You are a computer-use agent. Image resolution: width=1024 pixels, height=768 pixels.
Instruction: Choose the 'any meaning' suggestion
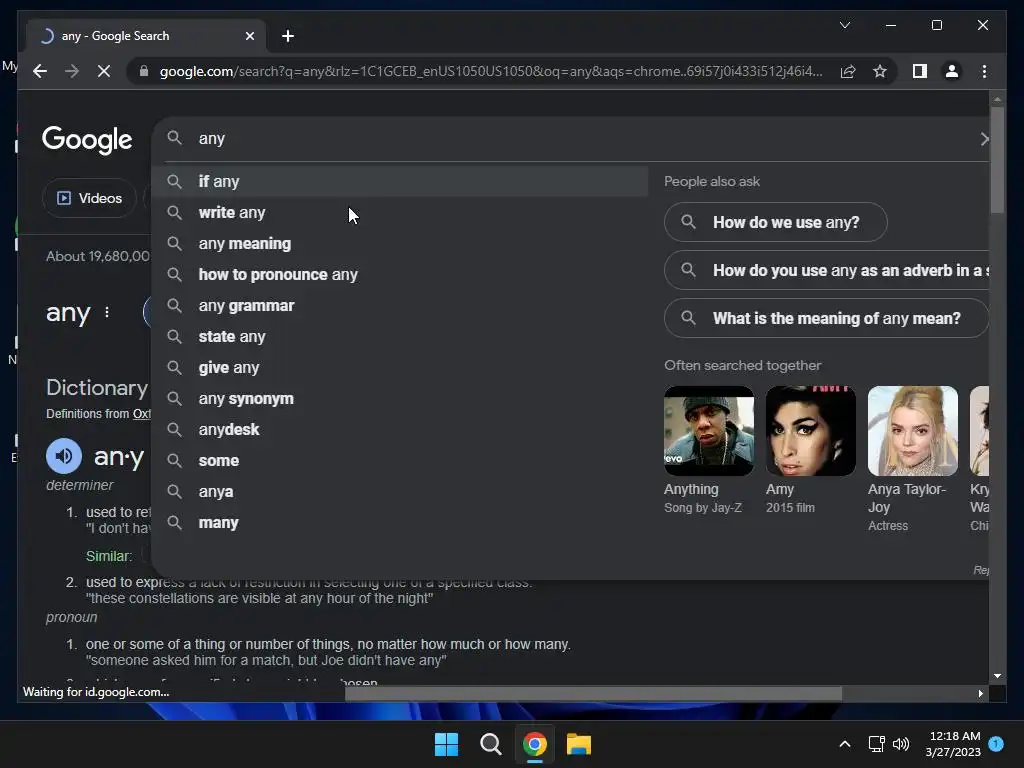pyautogui.click(x=400, y=244)
